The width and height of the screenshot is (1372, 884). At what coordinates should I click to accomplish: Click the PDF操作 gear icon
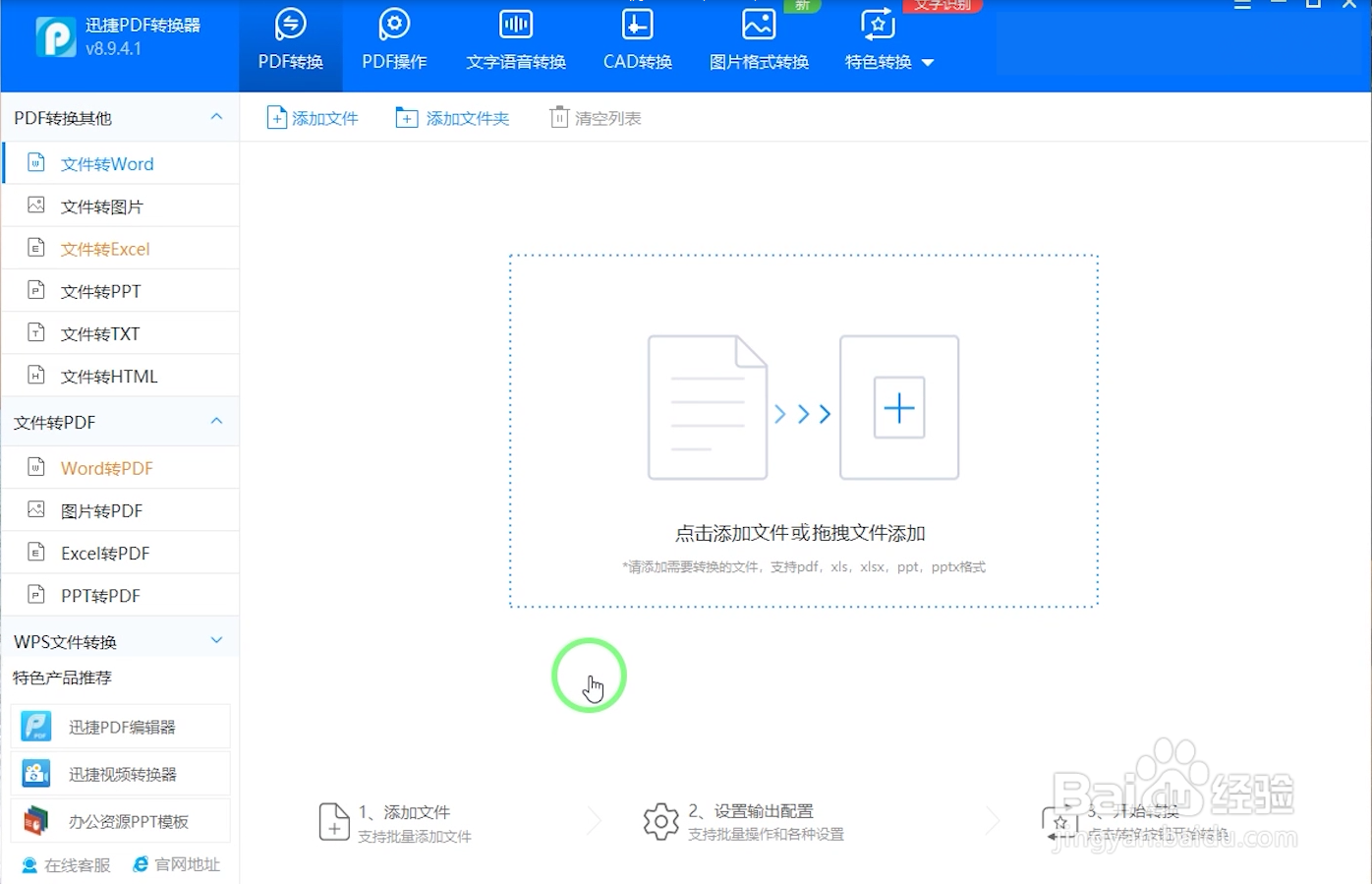pos(394,24)
